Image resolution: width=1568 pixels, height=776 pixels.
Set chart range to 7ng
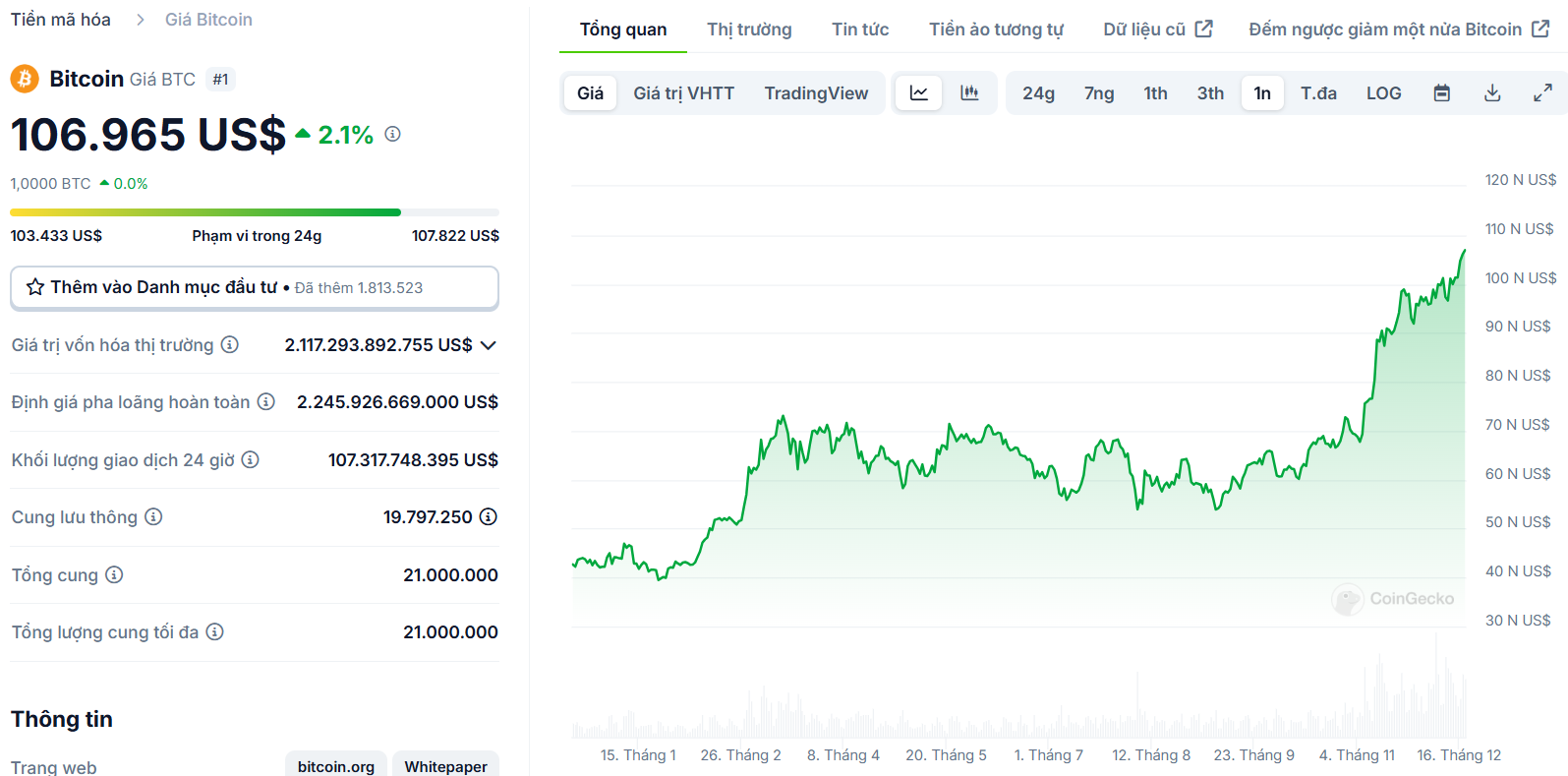click(1099, 93)
